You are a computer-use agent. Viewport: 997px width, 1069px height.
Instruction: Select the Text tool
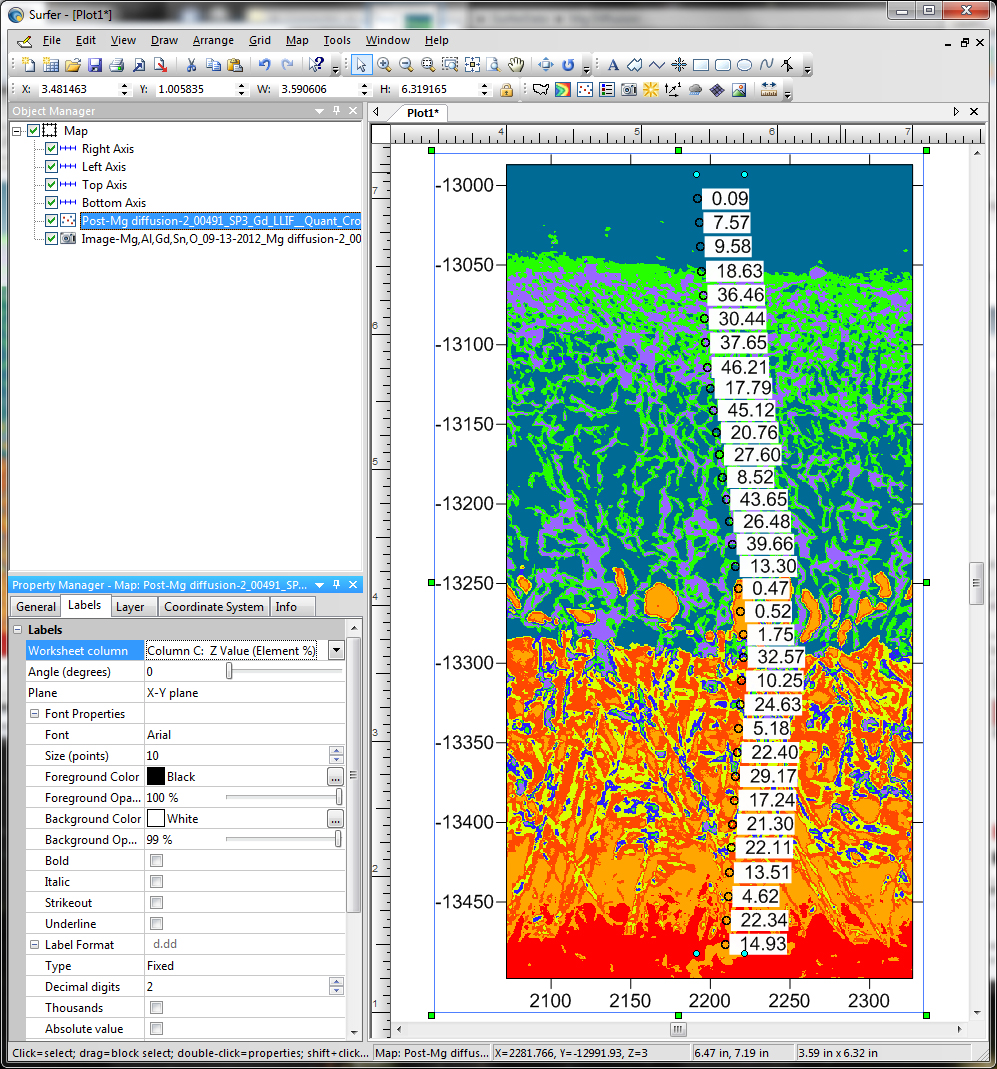point(613,65)
